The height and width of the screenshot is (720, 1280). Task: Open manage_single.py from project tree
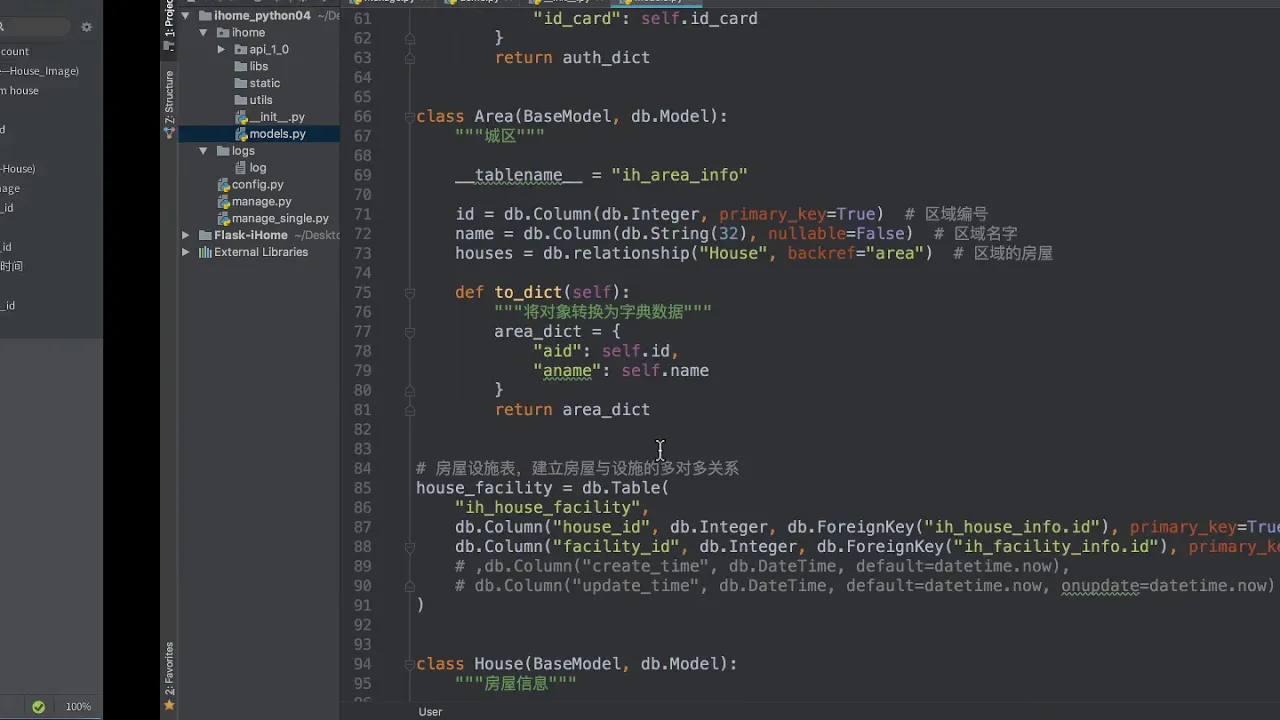point(280,219)
